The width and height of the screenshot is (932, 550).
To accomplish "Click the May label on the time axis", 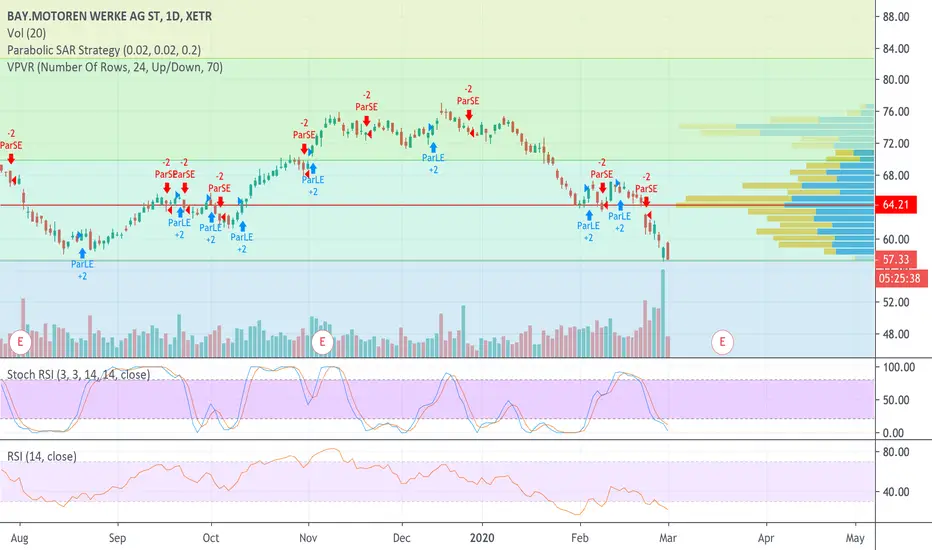I will 855,538.
